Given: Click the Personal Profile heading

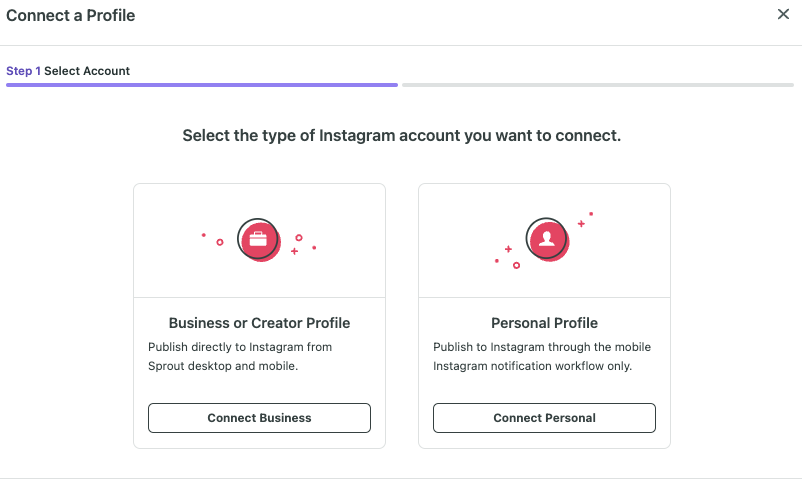Looking at the screenshot, I should 544,323.
